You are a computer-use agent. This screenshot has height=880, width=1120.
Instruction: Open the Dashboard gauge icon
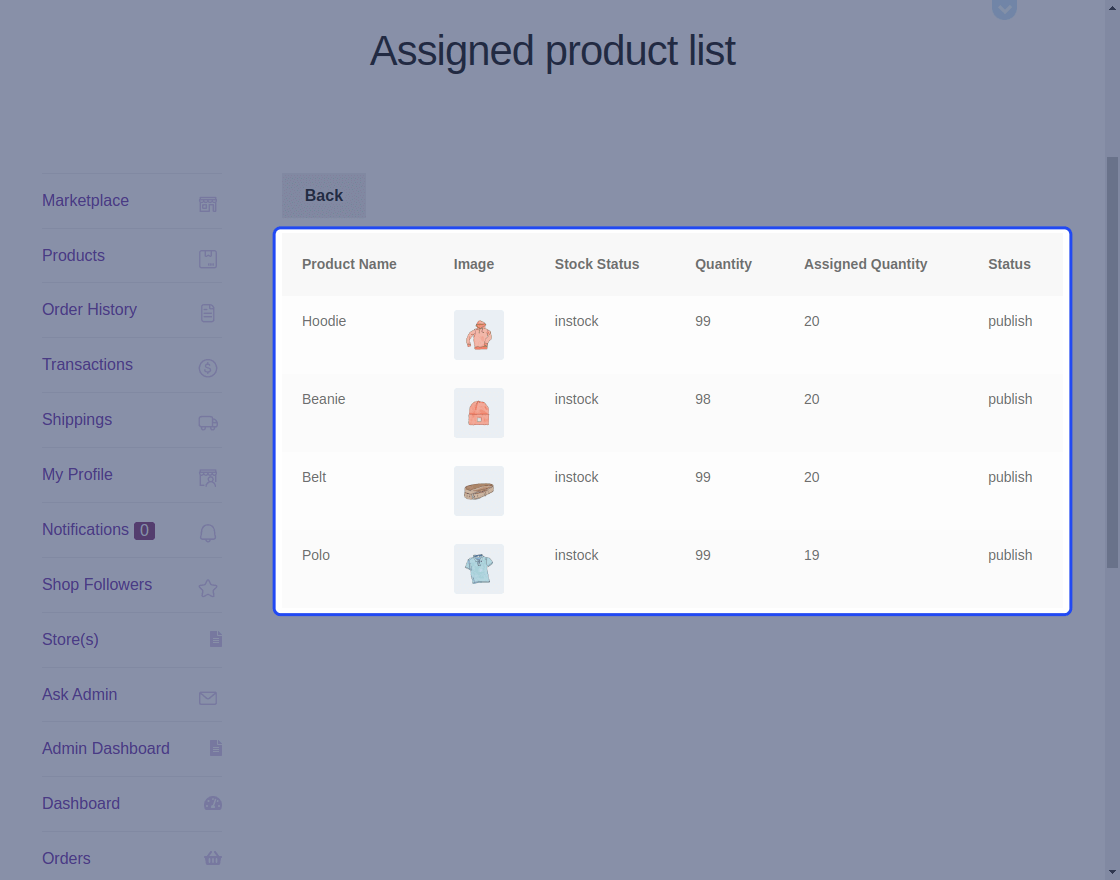pos(213,803)
